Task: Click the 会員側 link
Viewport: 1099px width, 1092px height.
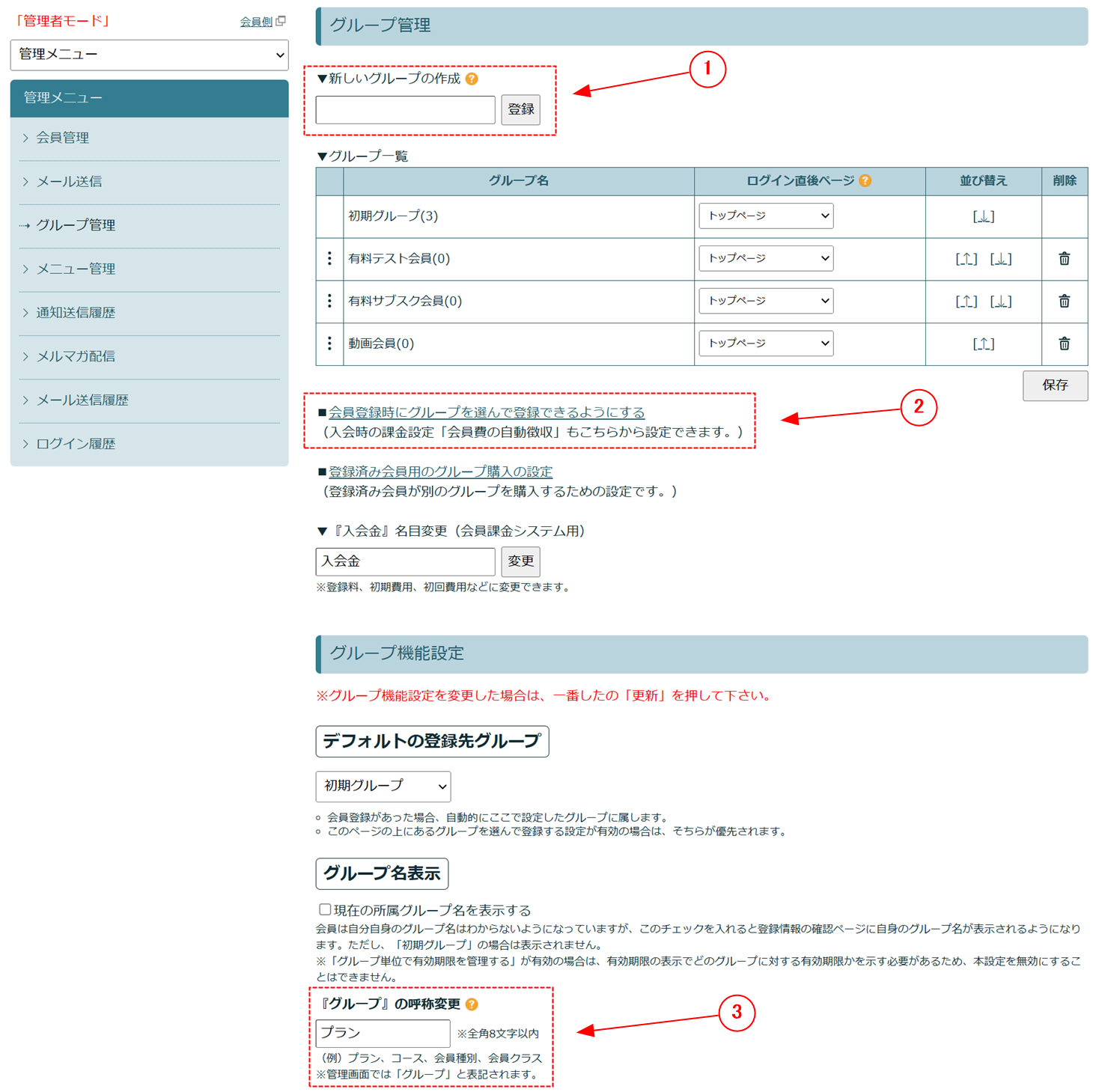Action: [256, 22]
